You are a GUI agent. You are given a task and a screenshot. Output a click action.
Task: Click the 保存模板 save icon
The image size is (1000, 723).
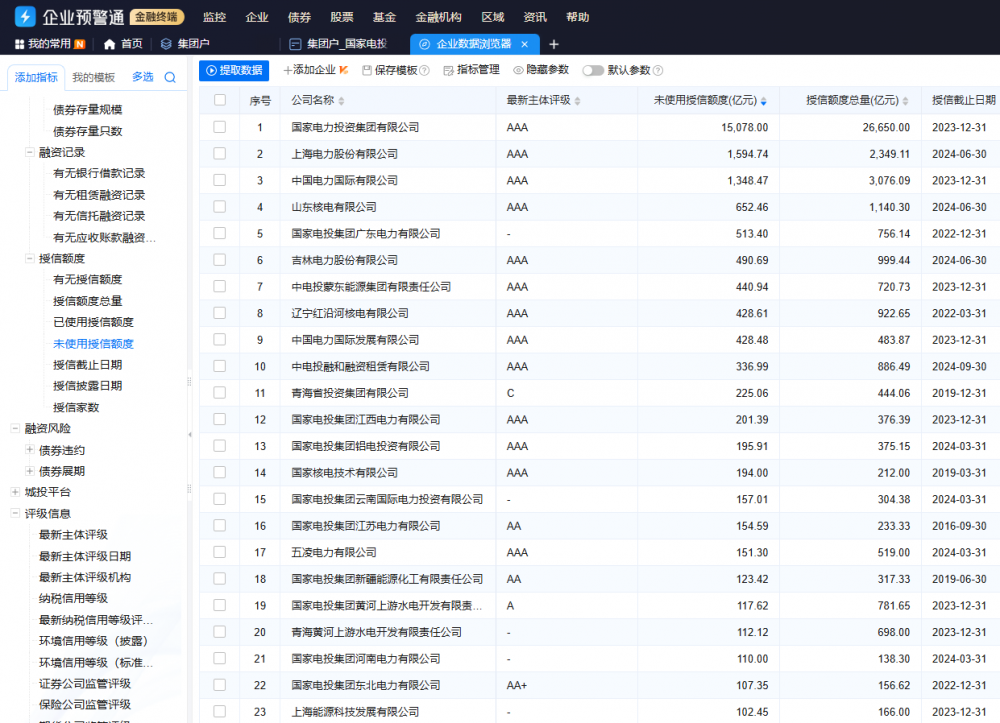367,71
